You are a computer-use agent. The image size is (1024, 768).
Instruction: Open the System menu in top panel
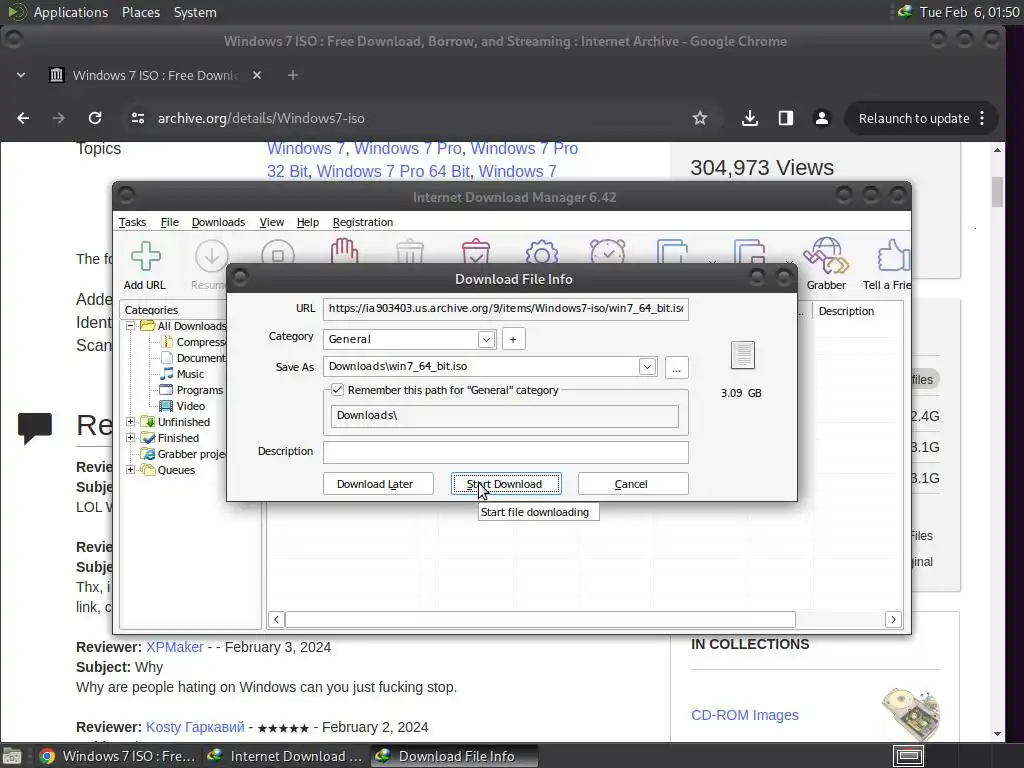(195, 12)
